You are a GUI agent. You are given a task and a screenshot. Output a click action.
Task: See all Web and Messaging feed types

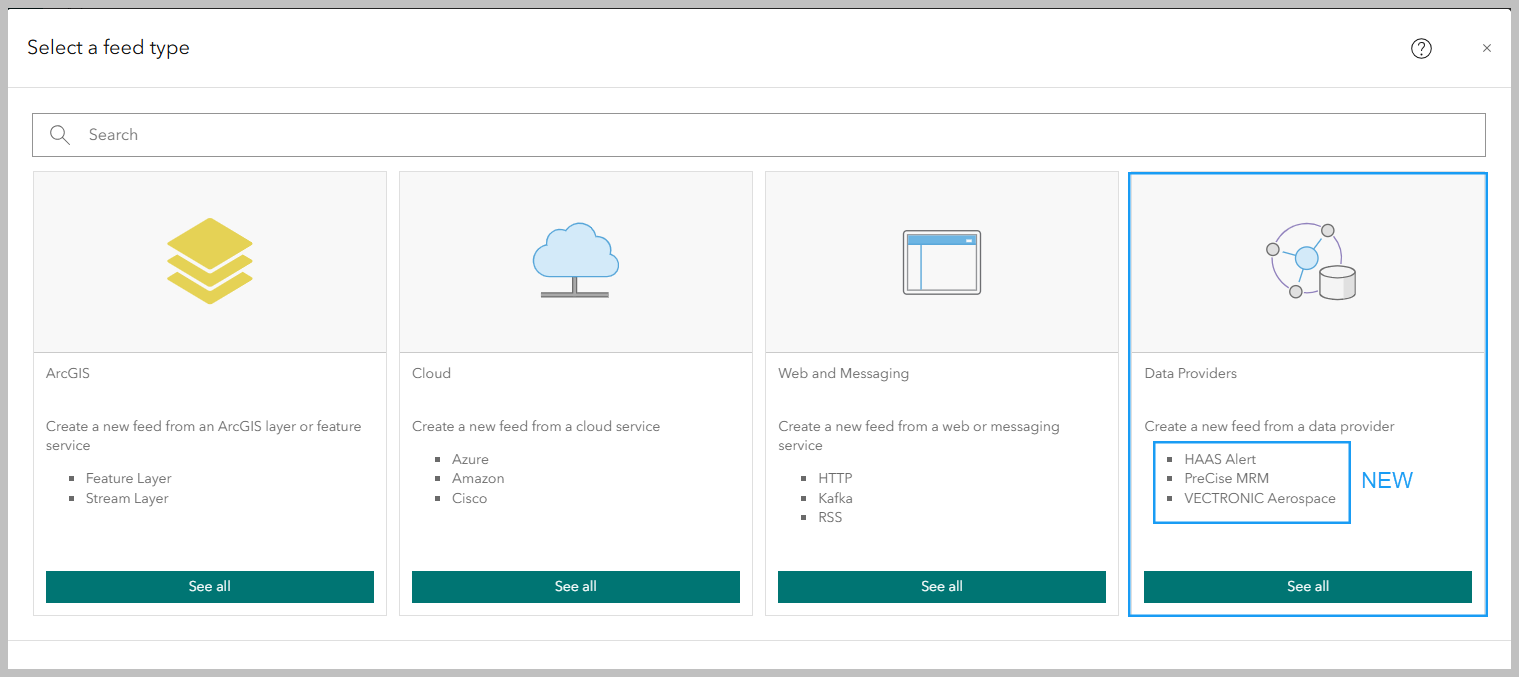941,587
